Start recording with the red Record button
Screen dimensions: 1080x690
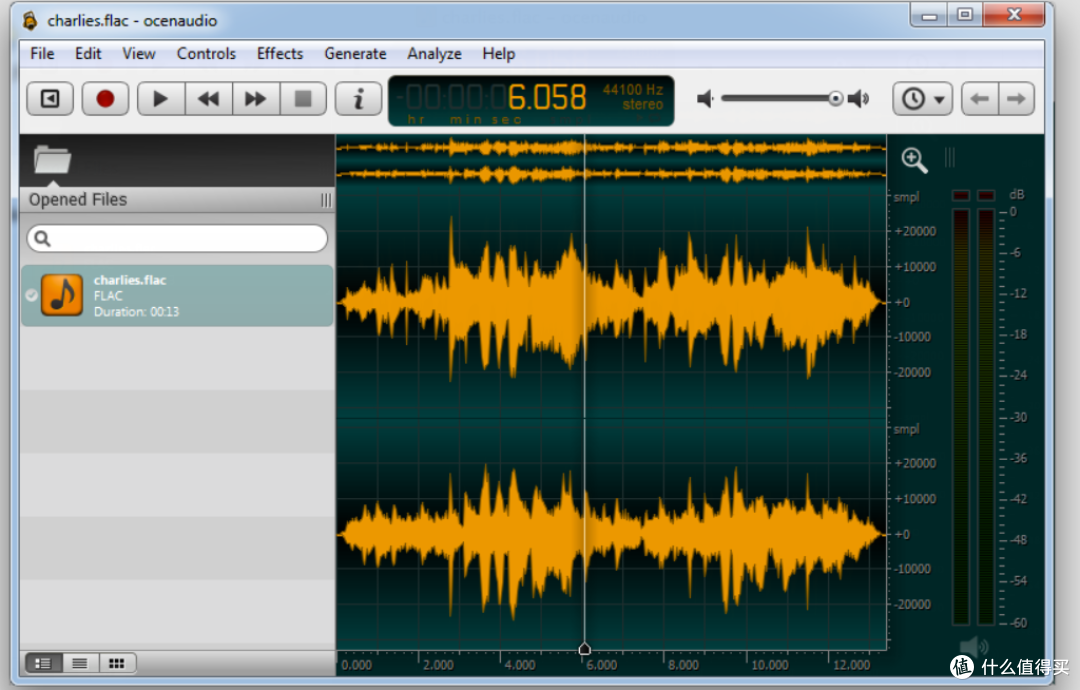(105, 98)
